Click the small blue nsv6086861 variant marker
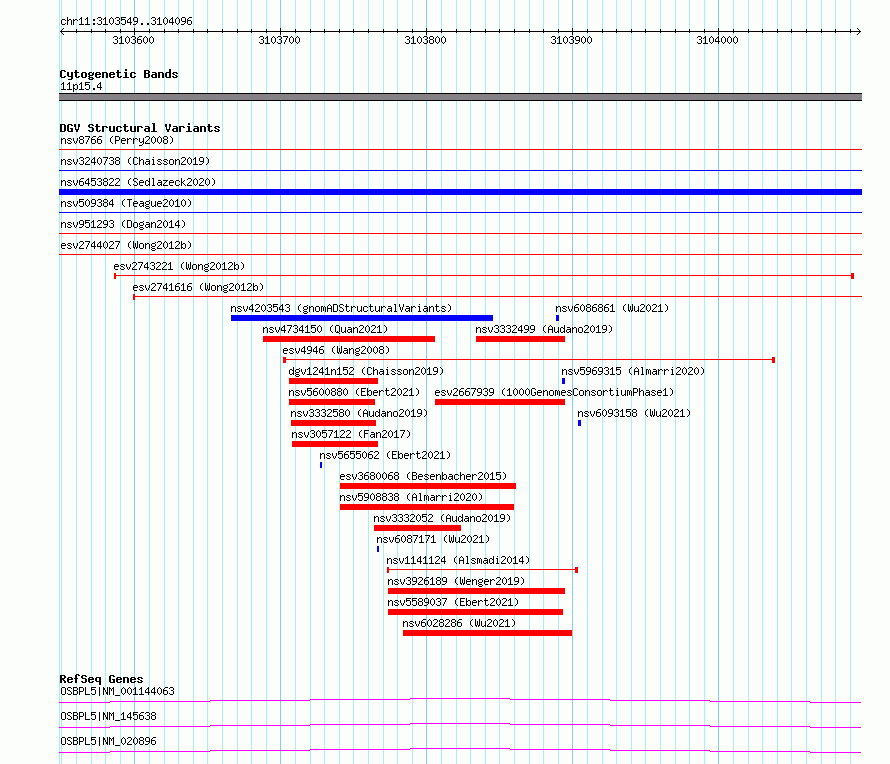890x764 pixels. (x=557, y=318)
